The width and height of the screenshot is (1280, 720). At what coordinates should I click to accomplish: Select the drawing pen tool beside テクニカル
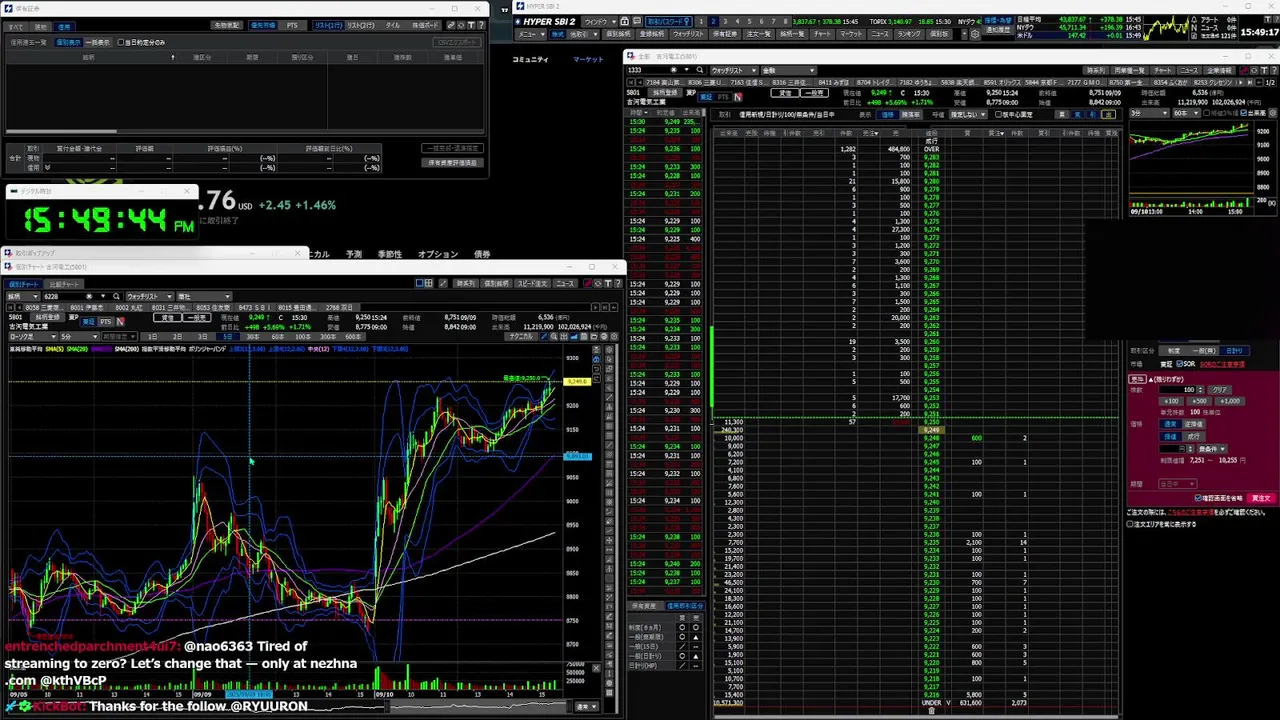click(x=544, y=337)
